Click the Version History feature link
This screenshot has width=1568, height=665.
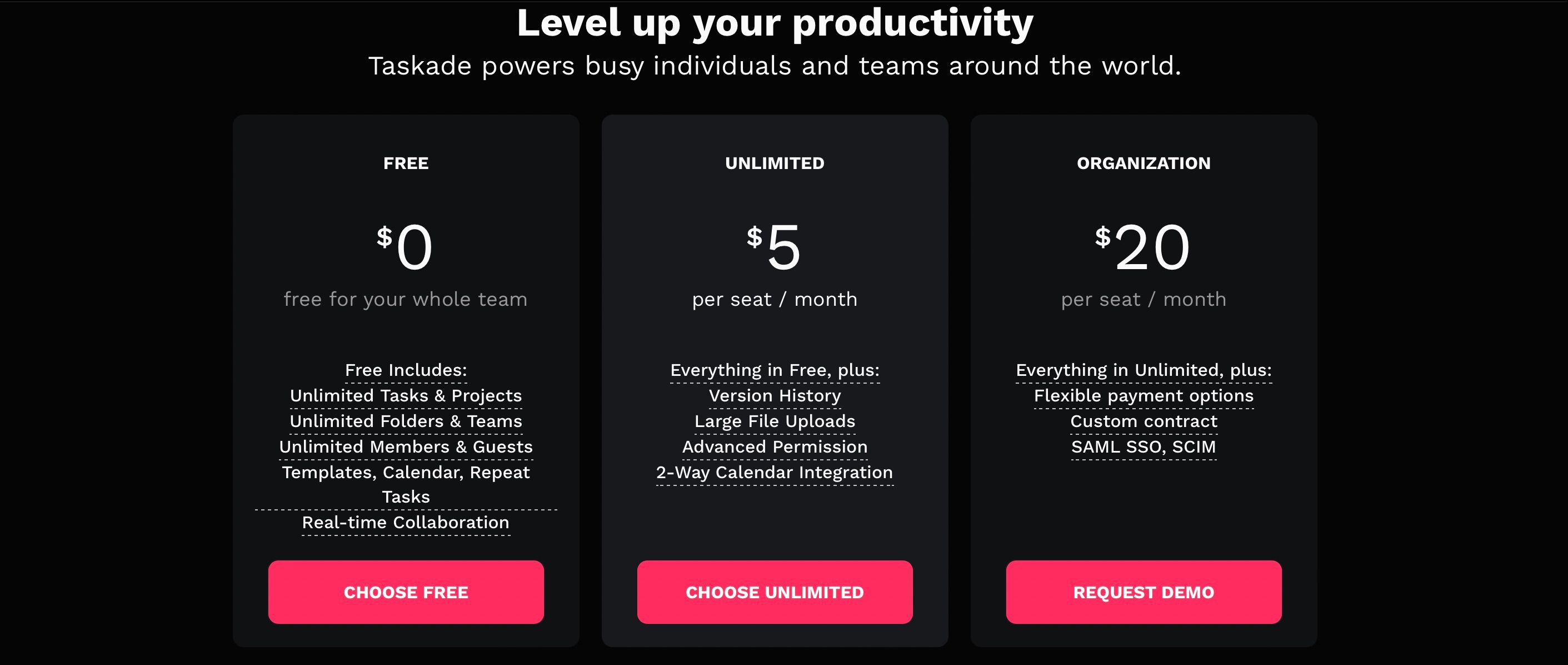tap(775, 396)
